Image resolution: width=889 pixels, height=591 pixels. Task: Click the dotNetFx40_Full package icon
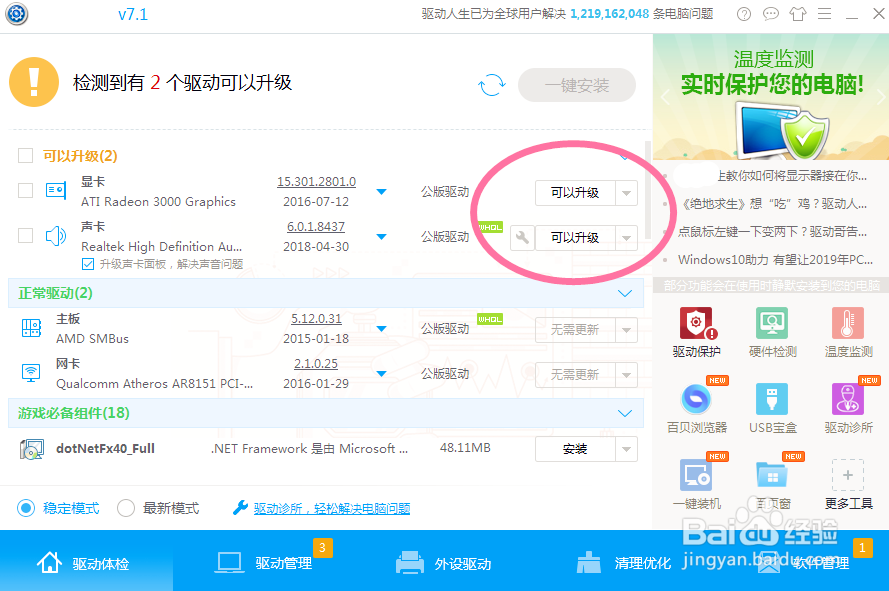click(32, 449)
